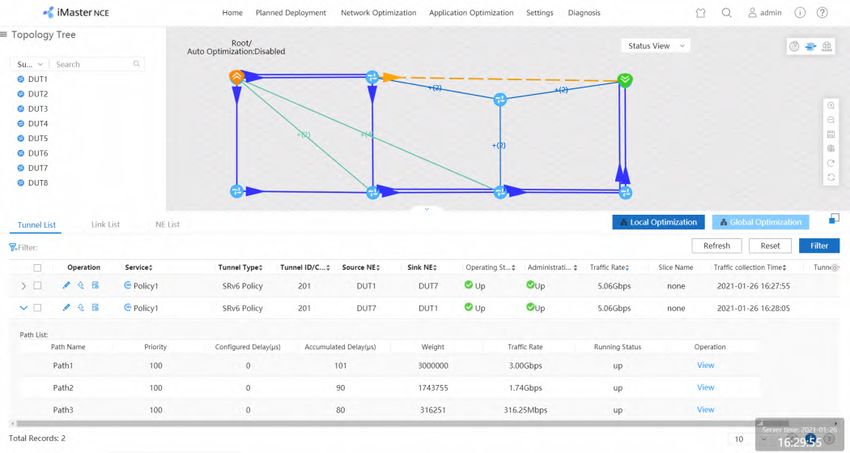Click the first map-mode icon in topology toolbar
The width and height of the screenshot is (850, 453).
tap(794, 47)
